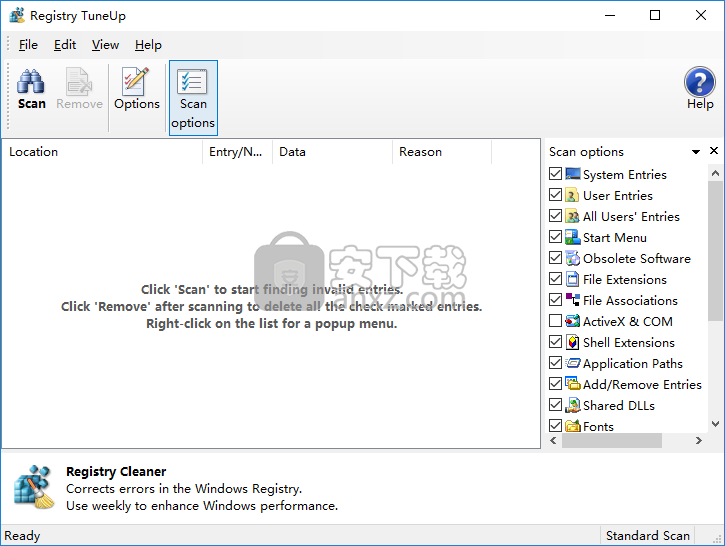
Task: Maximize the Registry TuneUp window
Action: point(655,15)
